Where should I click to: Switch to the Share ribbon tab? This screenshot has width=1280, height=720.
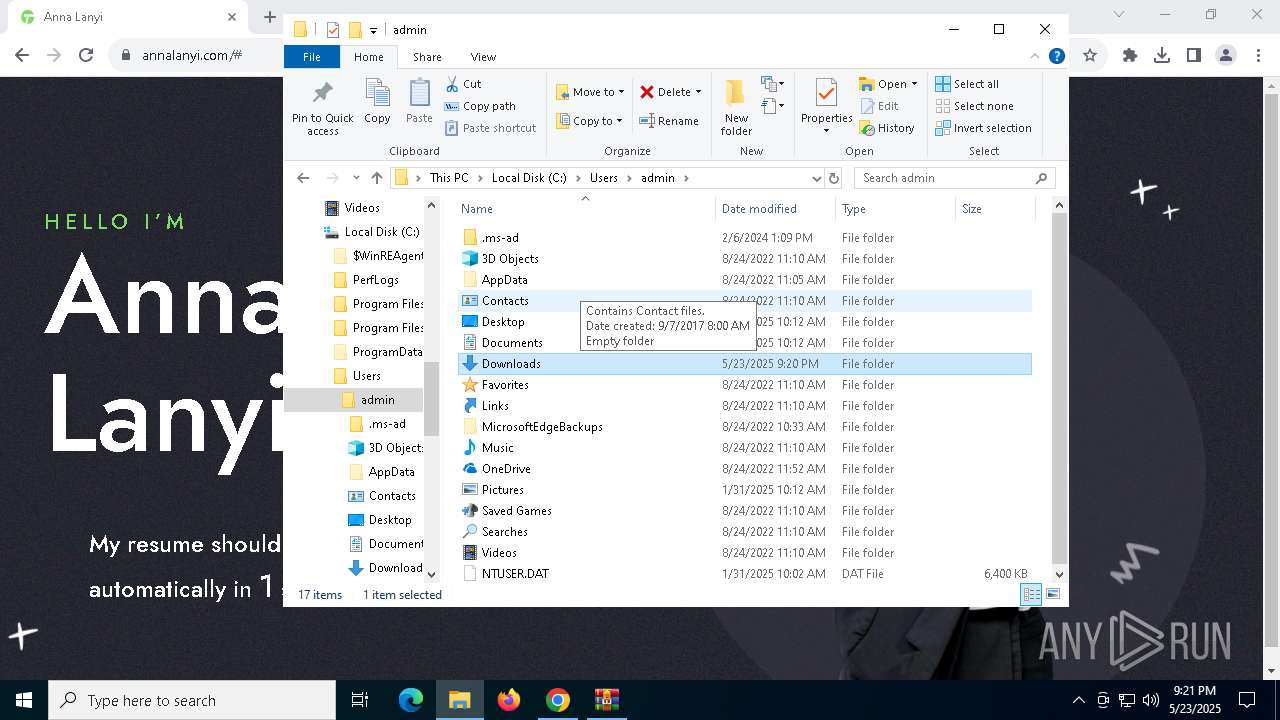(427, 57)
